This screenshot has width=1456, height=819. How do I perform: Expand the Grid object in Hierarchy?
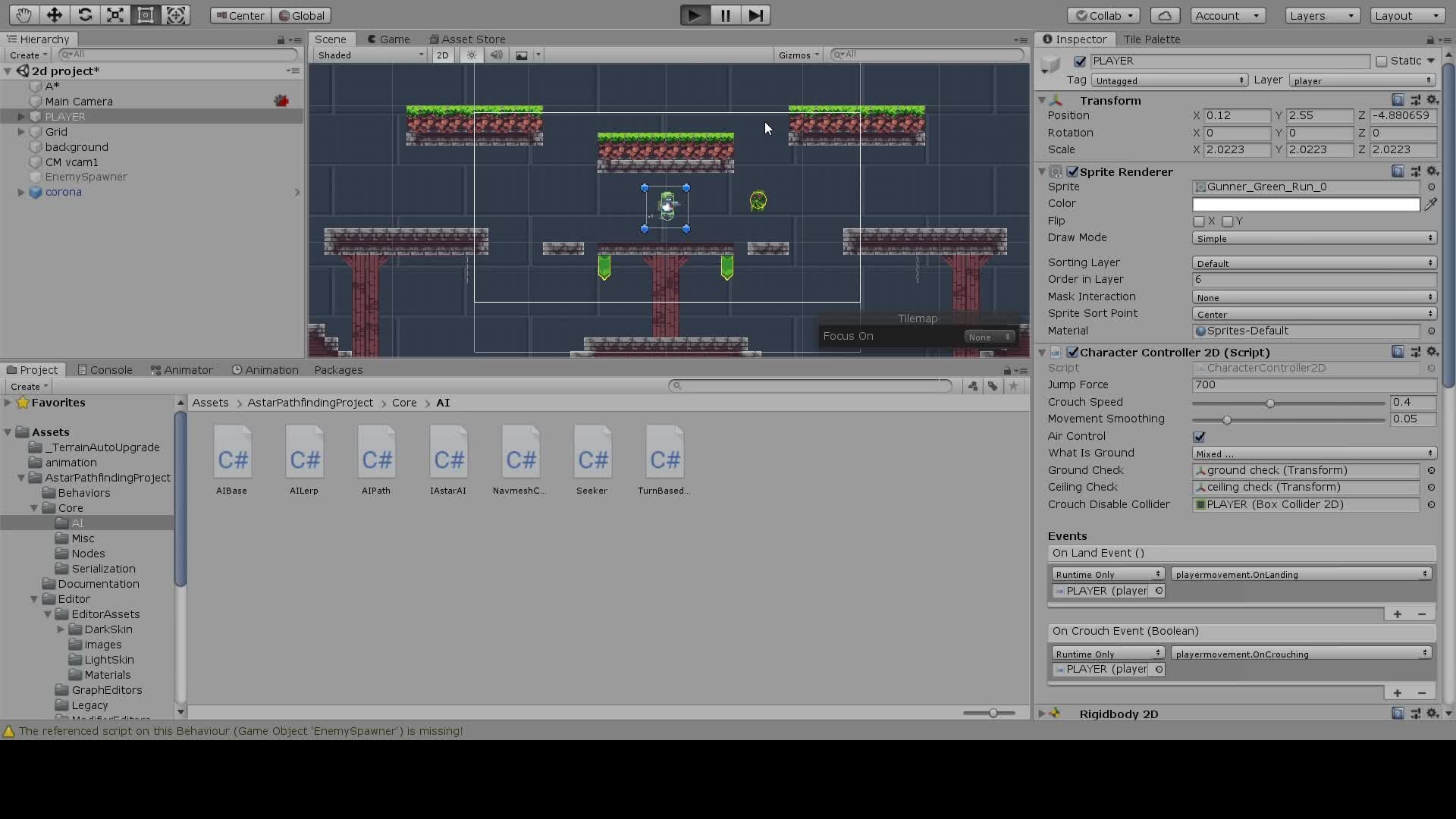[x=20, y=131]
